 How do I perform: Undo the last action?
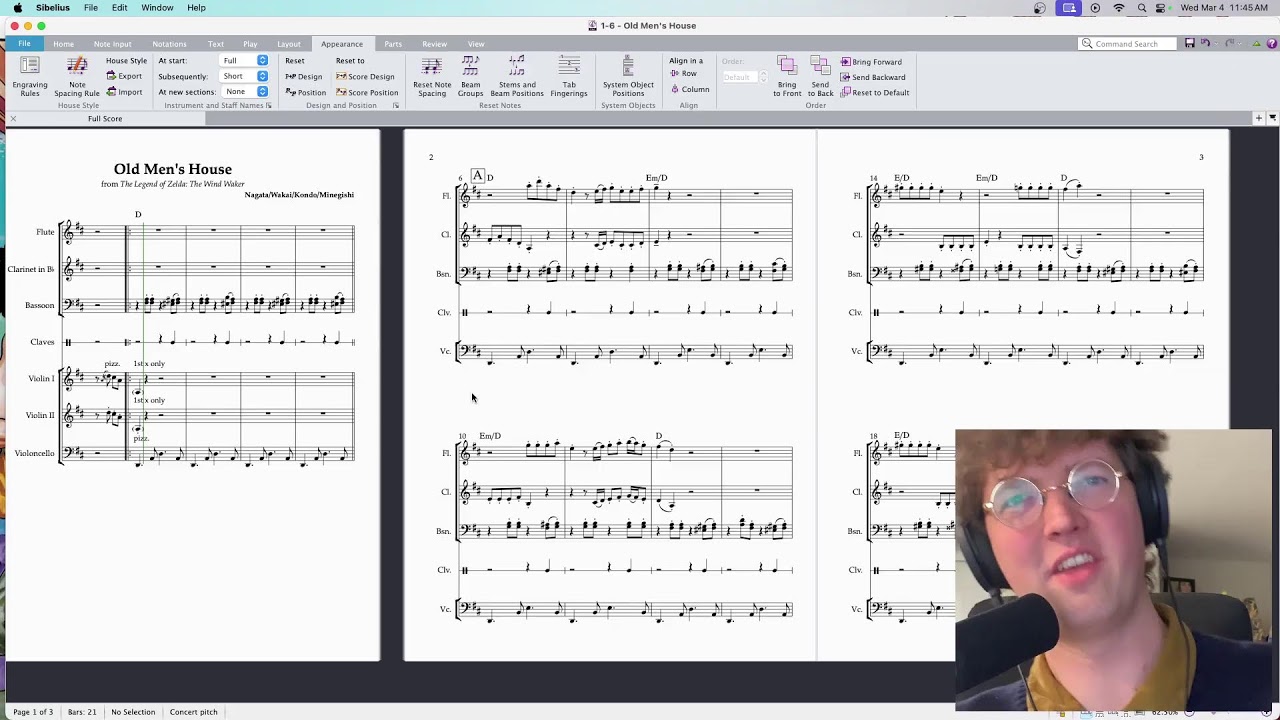click(x=1205, y=43)
